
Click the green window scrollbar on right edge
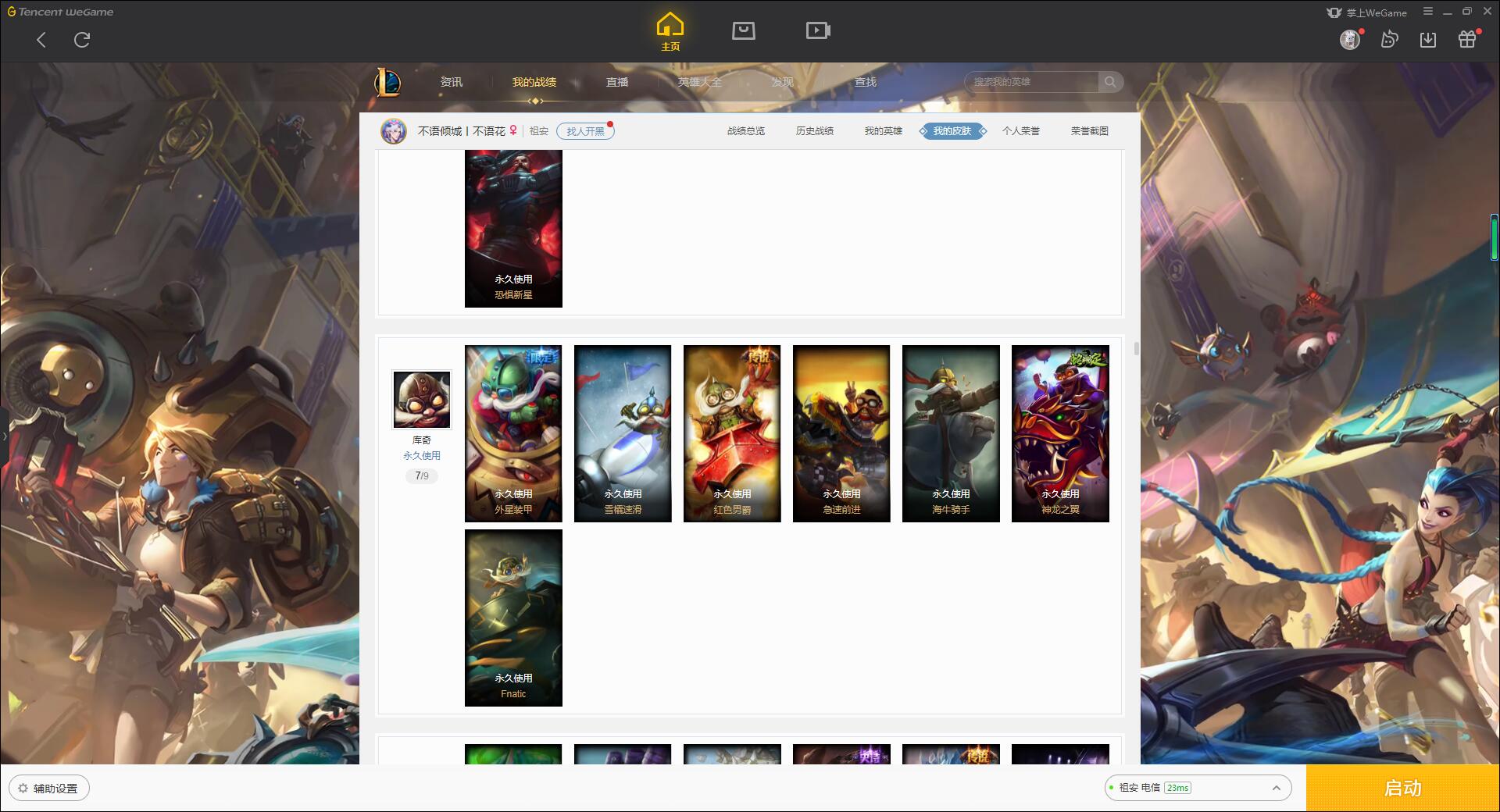pos(1494,238)
